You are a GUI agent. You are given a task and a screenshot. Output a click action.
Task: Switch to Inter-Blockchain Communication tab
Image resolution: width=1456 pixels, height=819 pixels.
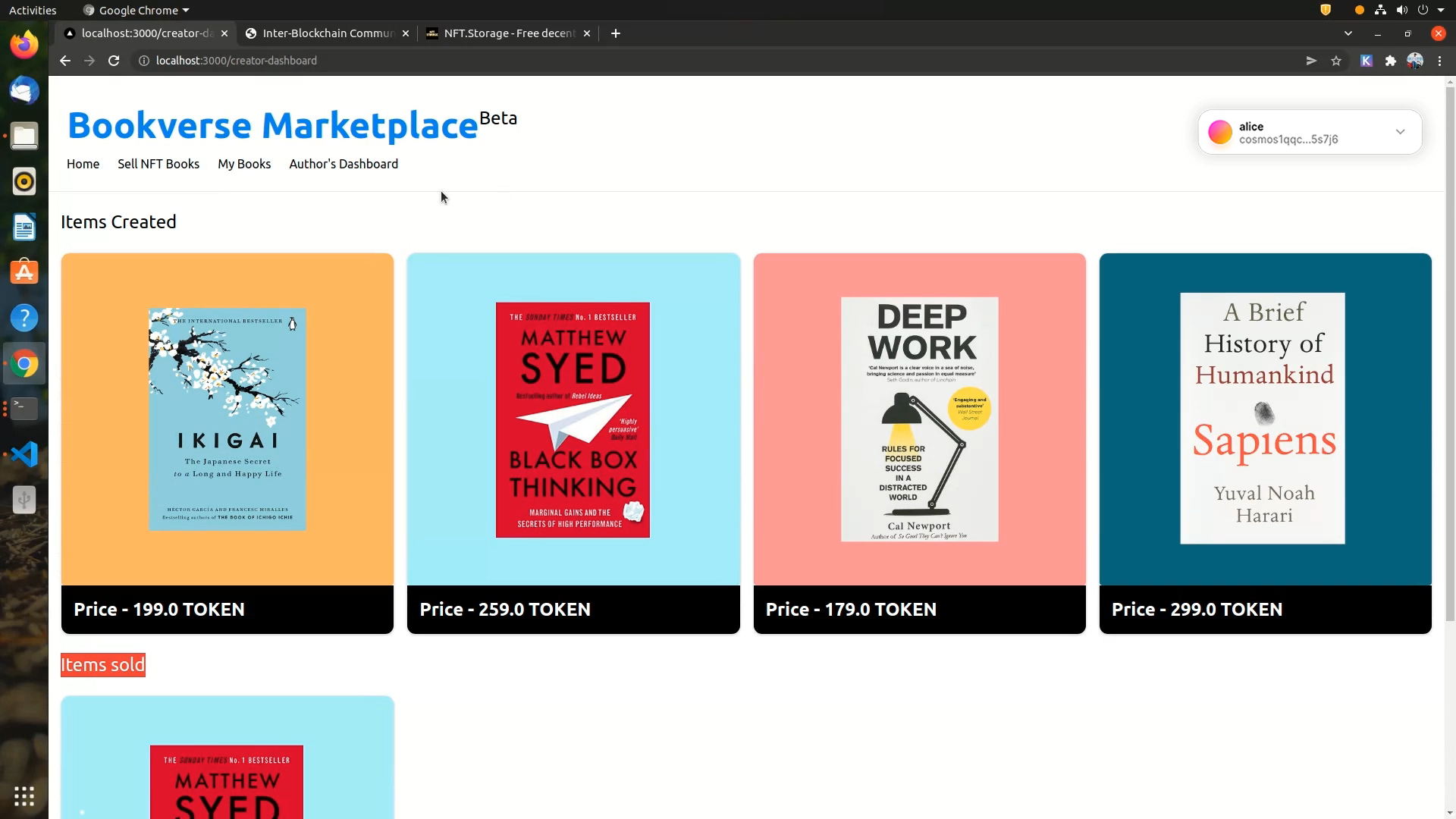coord(328,33)
